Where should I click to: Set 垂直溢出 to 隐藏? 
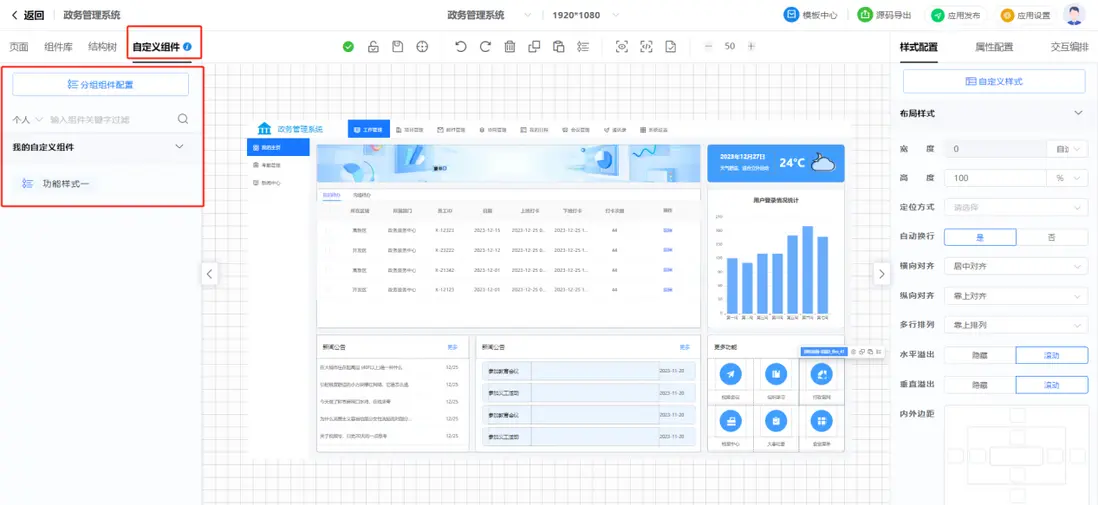pos(980,385)
